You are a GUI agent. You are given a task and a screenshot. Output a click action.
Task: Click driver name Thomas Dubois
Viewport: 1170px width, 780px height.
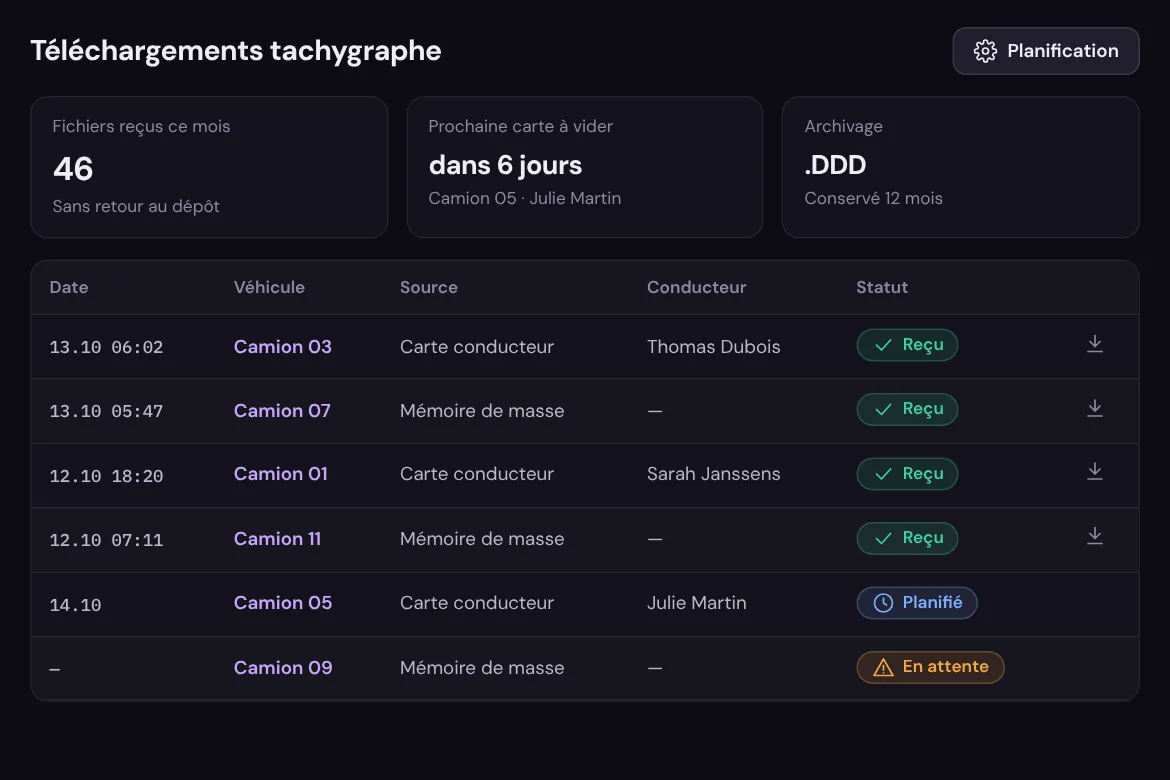tap(713, 346)
